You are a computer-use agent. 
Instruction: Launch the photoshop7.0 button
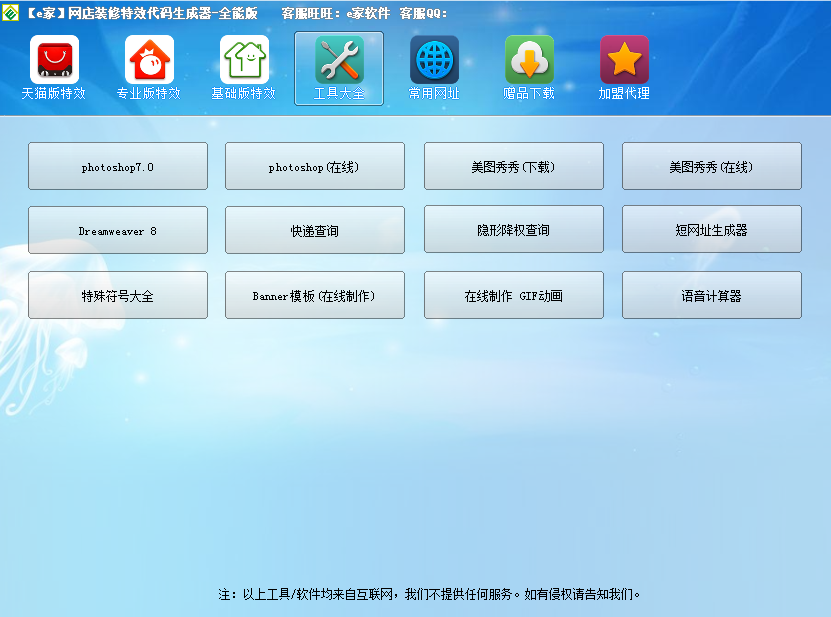pos(118,166)
